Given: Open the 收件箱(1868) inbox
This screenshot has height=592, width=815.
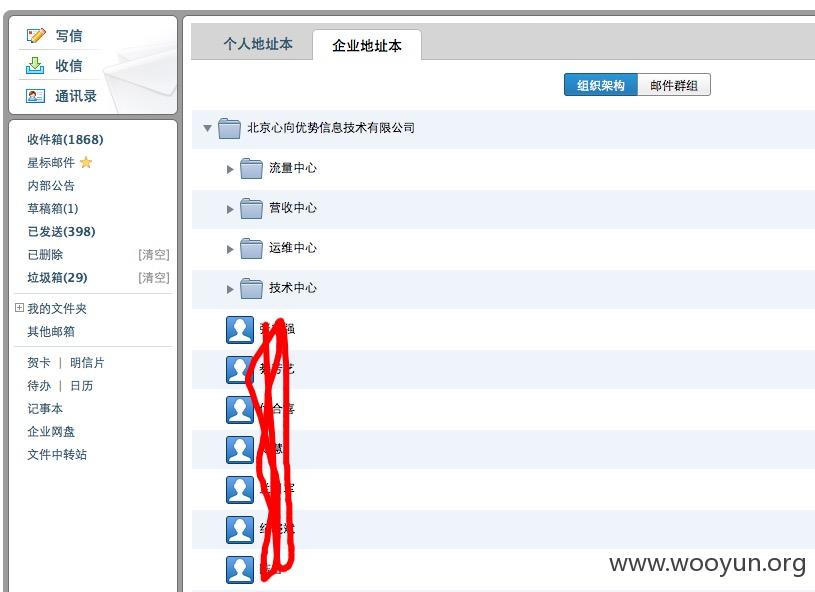Looking at the screenshot, I should [x=65, y=140].
